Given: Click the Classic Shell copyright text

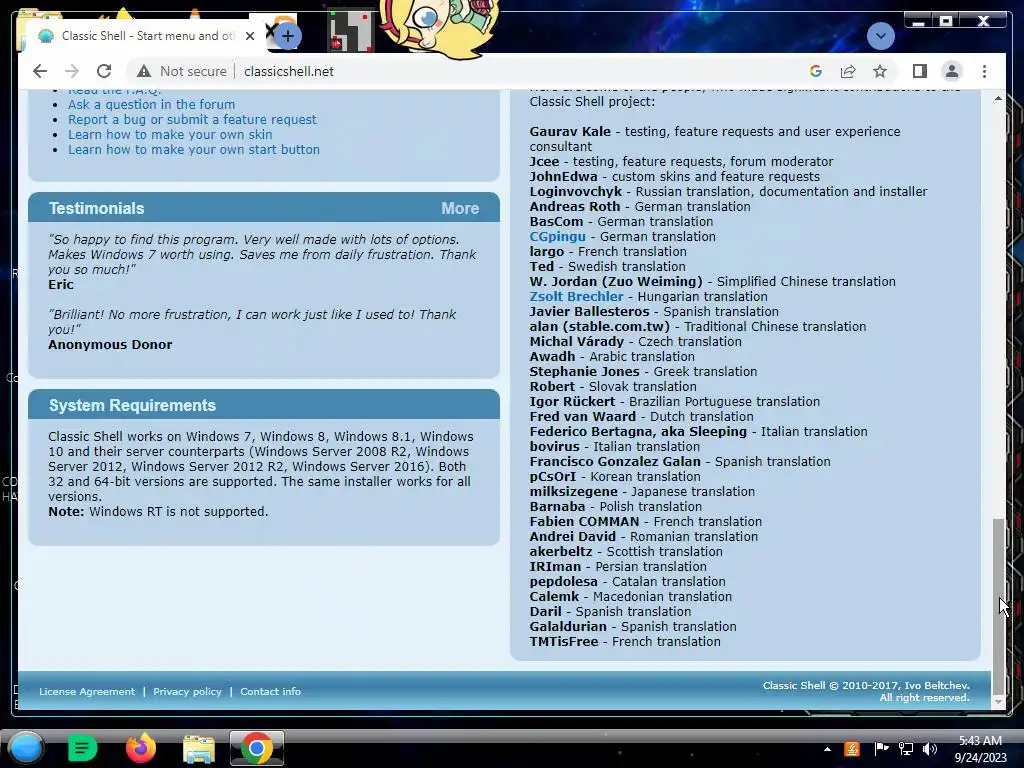Looking at the screenshot, I should 866,692.
